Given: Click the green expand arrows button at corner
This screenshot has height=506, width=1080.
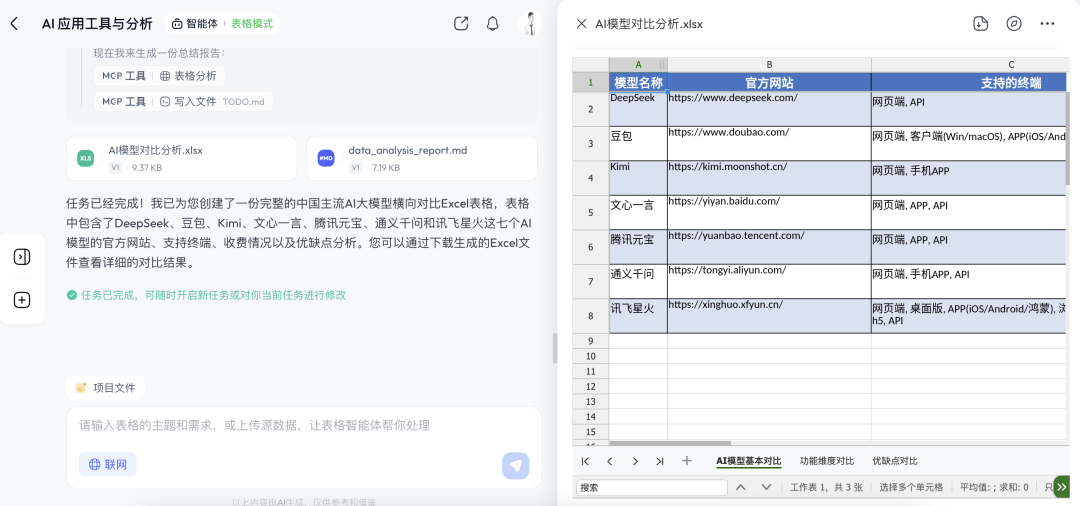Looking at the screenshot, I should 1062,487.
